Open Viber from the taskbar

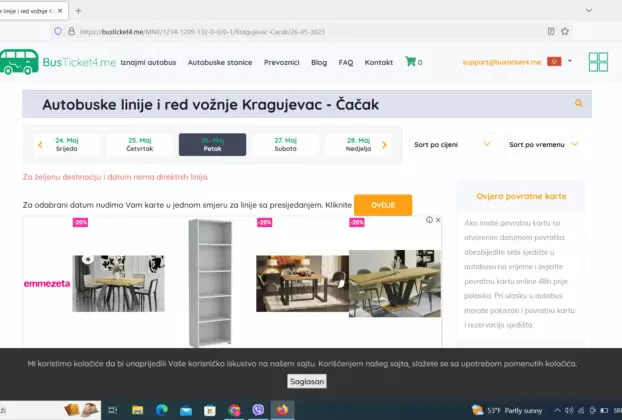pos(258,410)
